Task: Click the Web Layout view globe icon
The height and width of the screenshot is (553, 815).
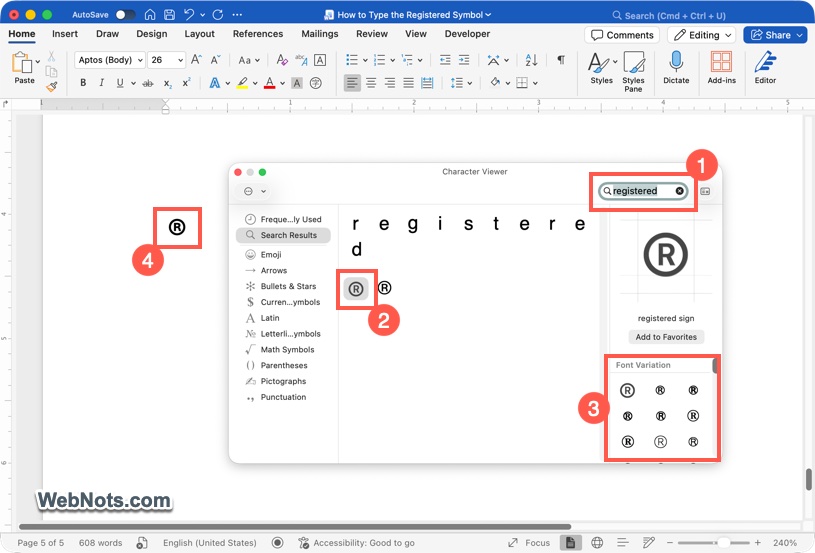Action: click(597, 543)
